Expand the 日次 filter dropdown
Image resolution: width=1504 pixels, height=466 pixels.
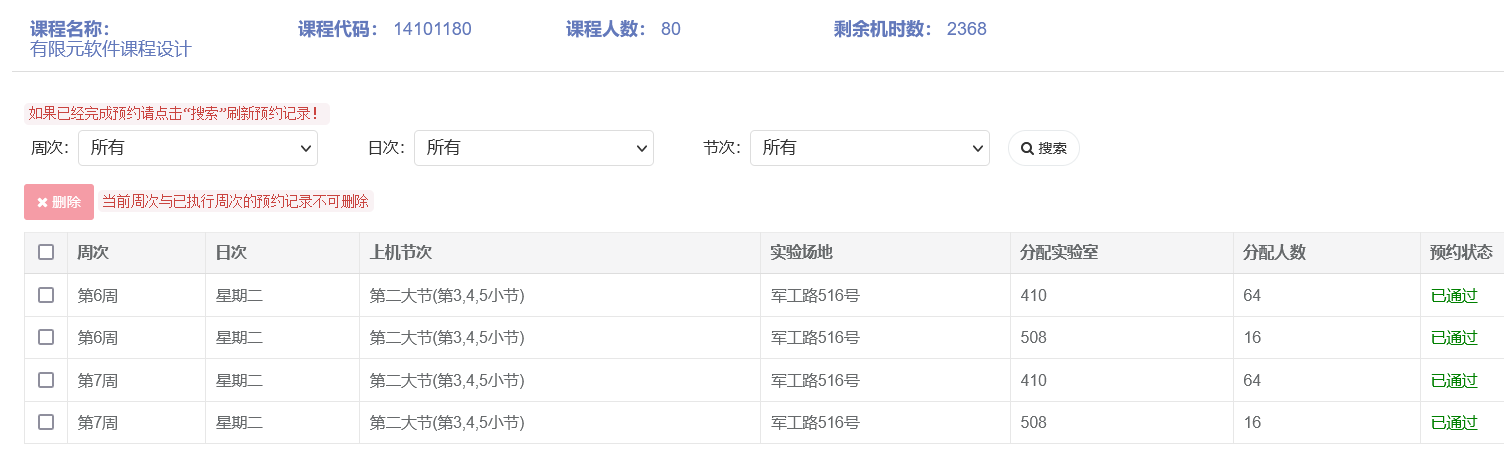534,148
